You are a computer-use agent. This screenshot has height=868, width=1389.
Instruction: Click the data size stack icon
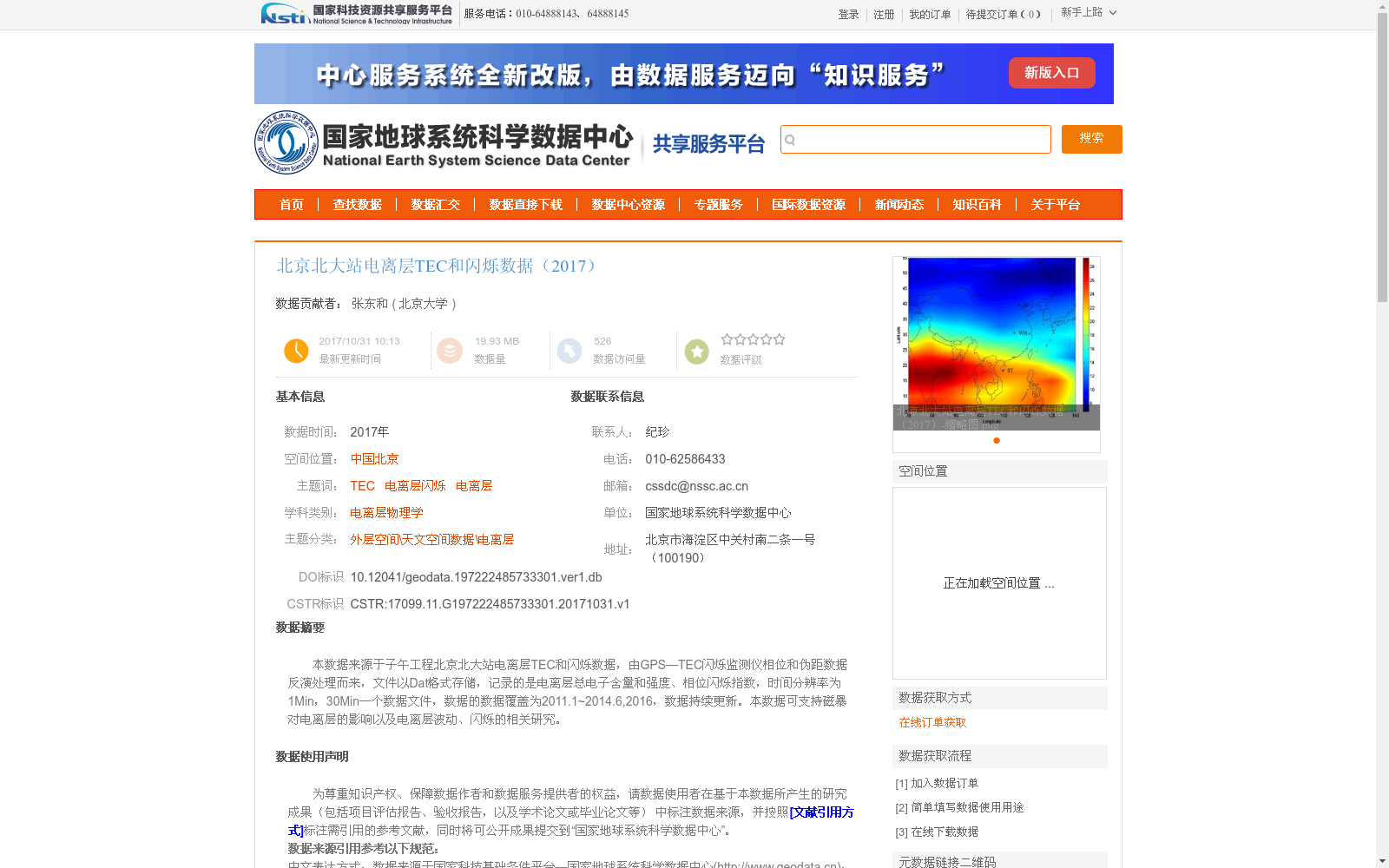click(x=450, y=351)
